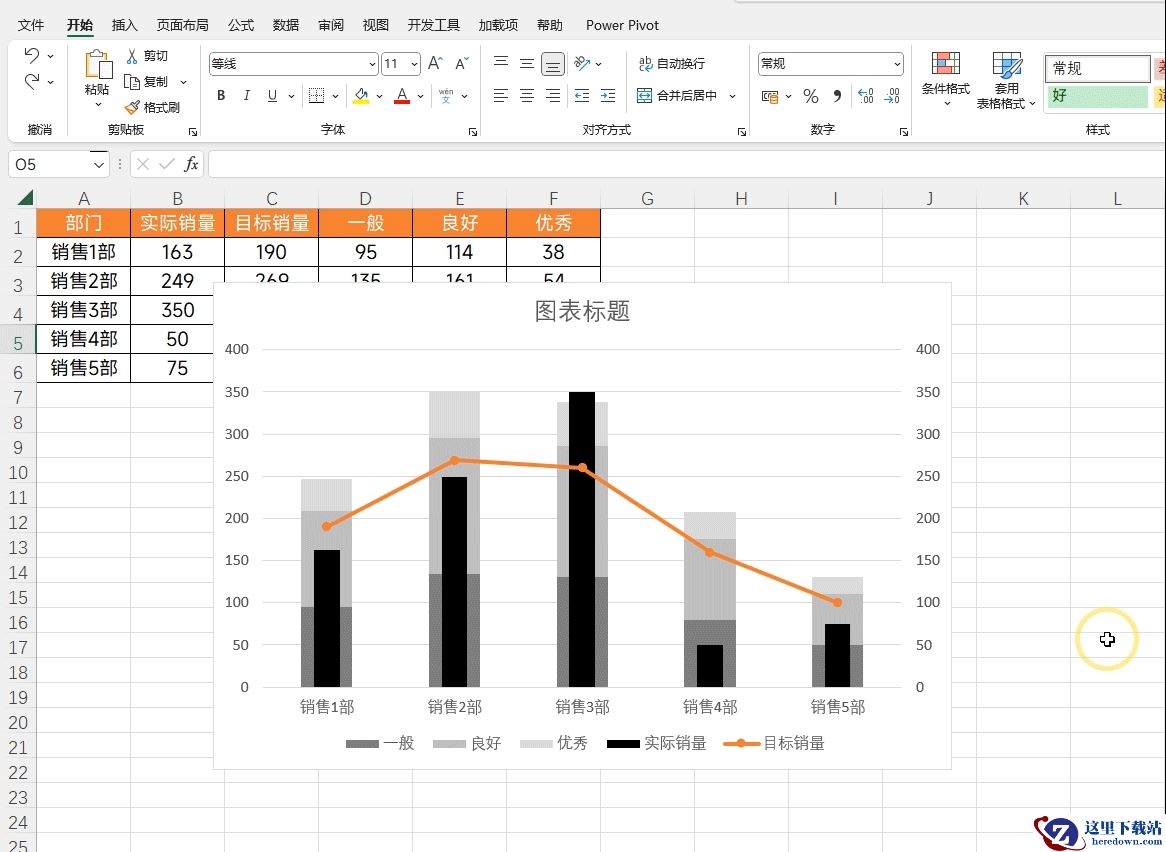Open the font name dropdown (等线)

372,65
